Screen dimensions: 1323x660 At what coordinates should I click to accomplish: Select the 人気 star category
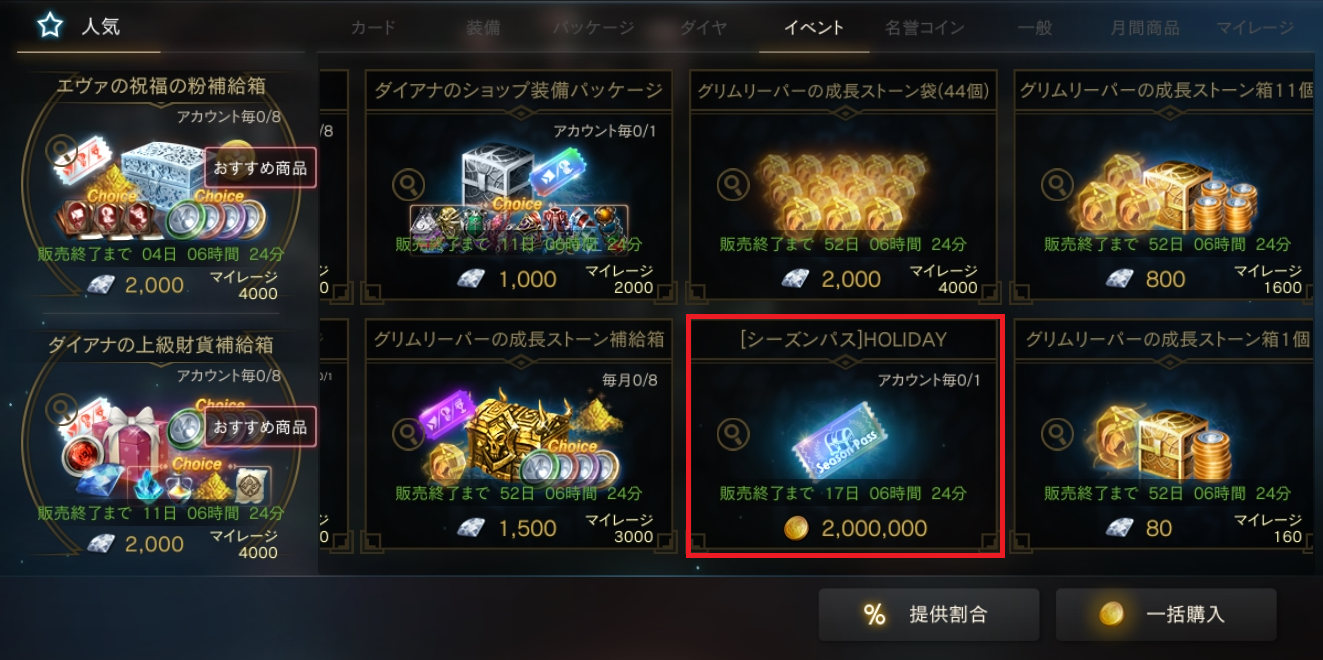pyautogui.click(x=85, y=26)
